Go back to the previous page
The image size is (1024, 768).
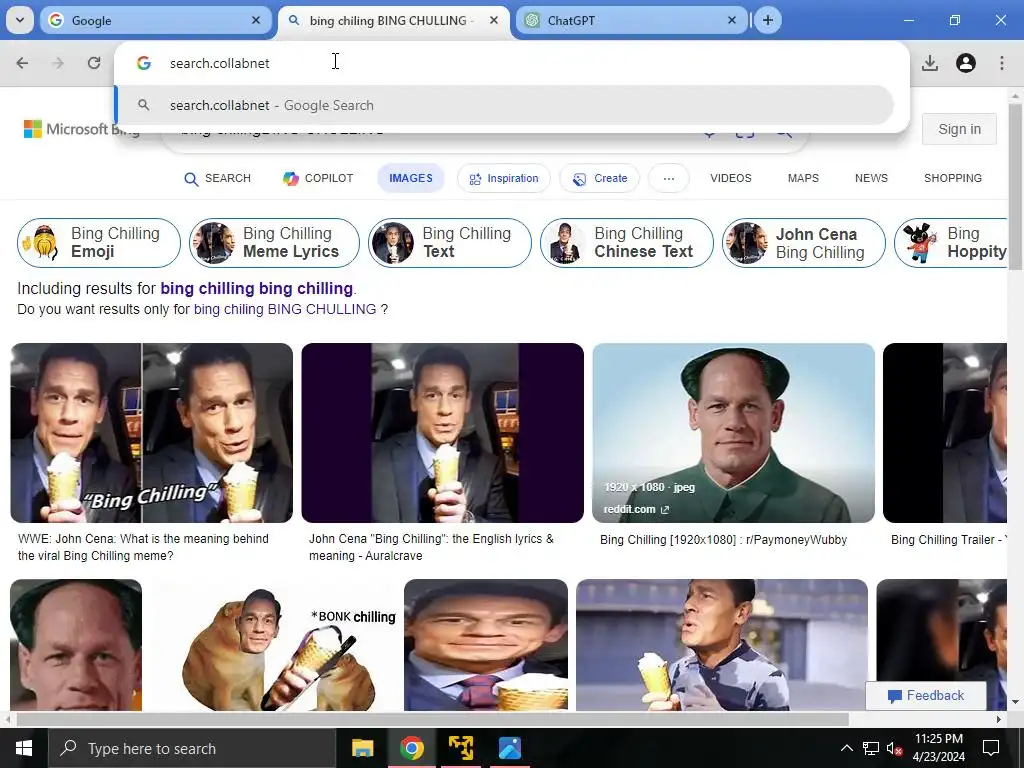pos(22,63)
